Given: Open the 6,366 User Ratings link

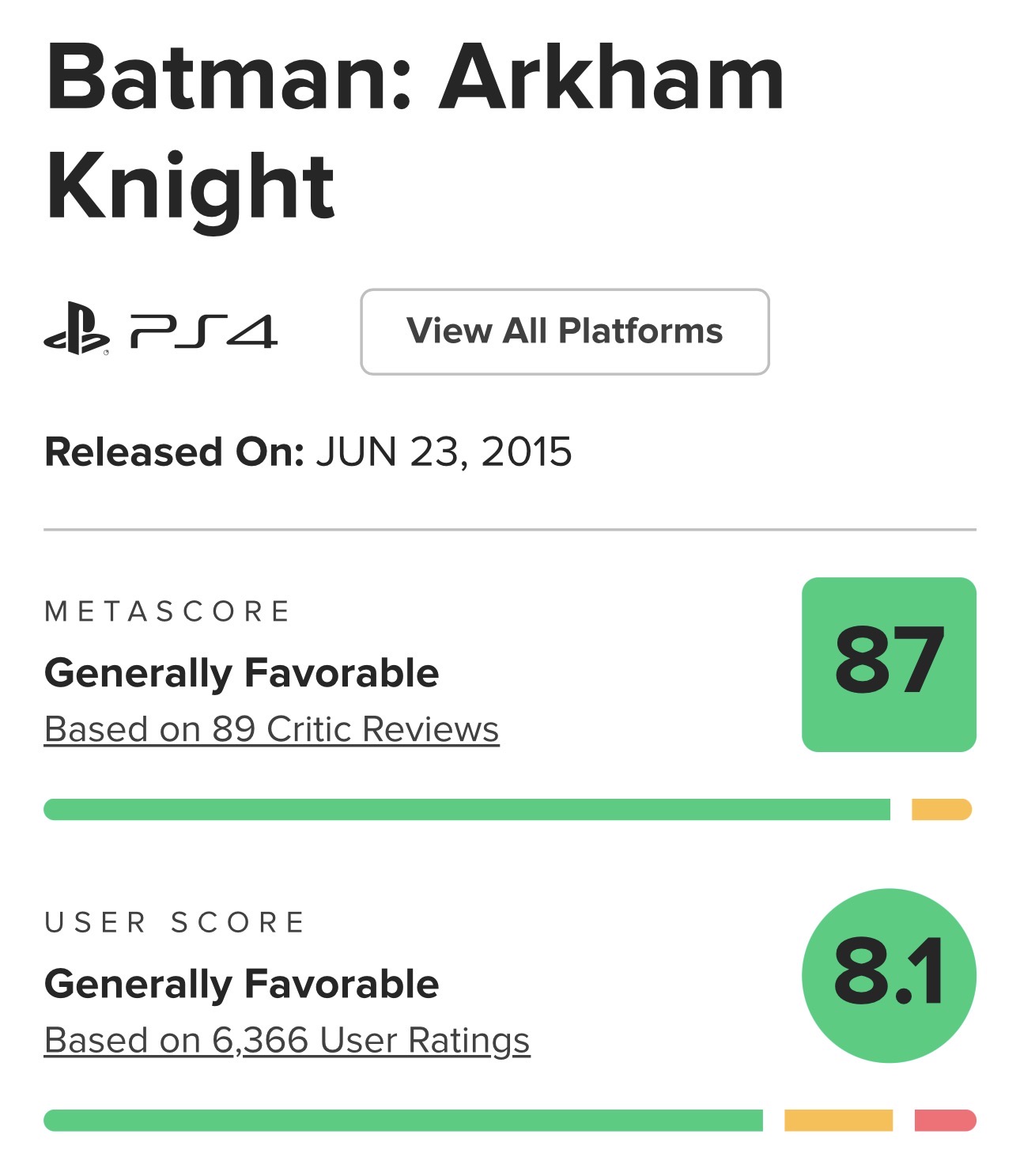Looking at the screenshot, I should tap(286, 1040).
